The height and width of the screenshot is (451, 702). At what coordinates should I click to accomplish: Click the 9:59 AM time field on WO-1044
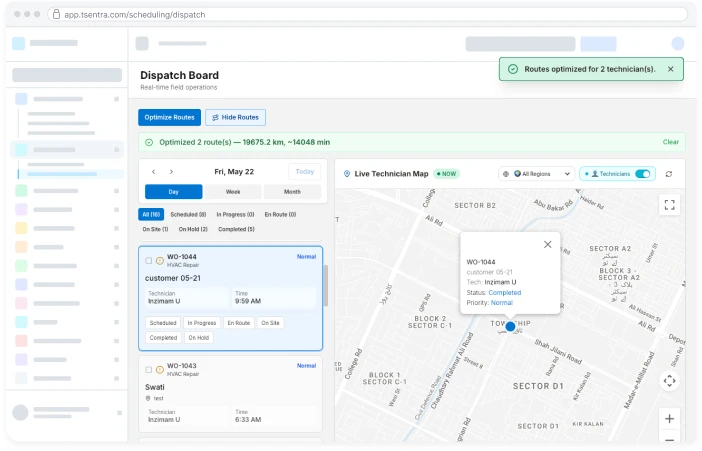point(274,297)
